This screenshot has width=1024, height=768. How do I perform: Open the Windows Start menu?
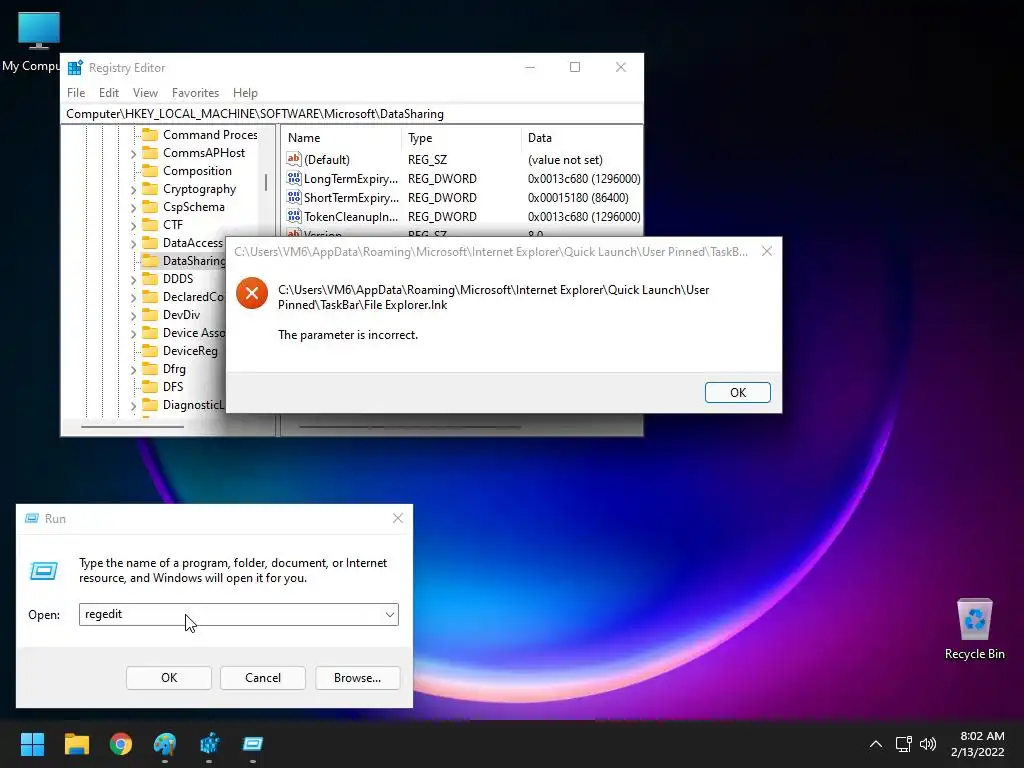tap(32, 744)
